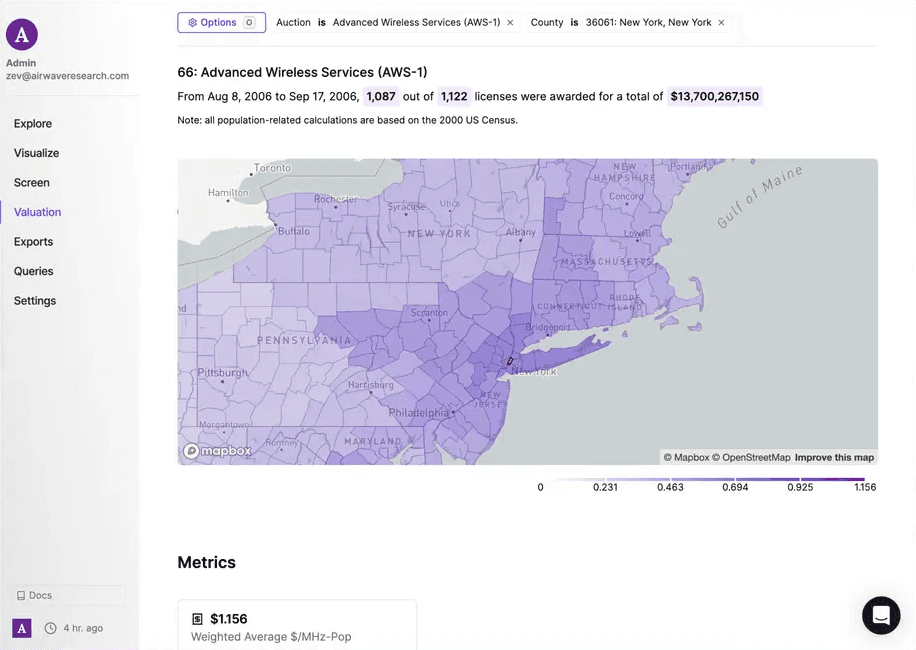Open the Explore page
916x650 pixels.
[x=33, y=124]
